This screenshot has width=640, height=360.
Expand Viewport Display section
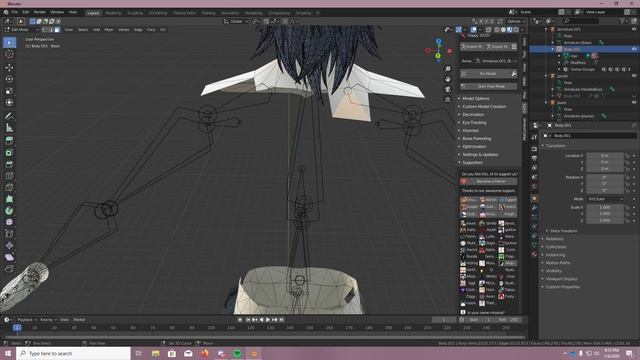(561, 279)
